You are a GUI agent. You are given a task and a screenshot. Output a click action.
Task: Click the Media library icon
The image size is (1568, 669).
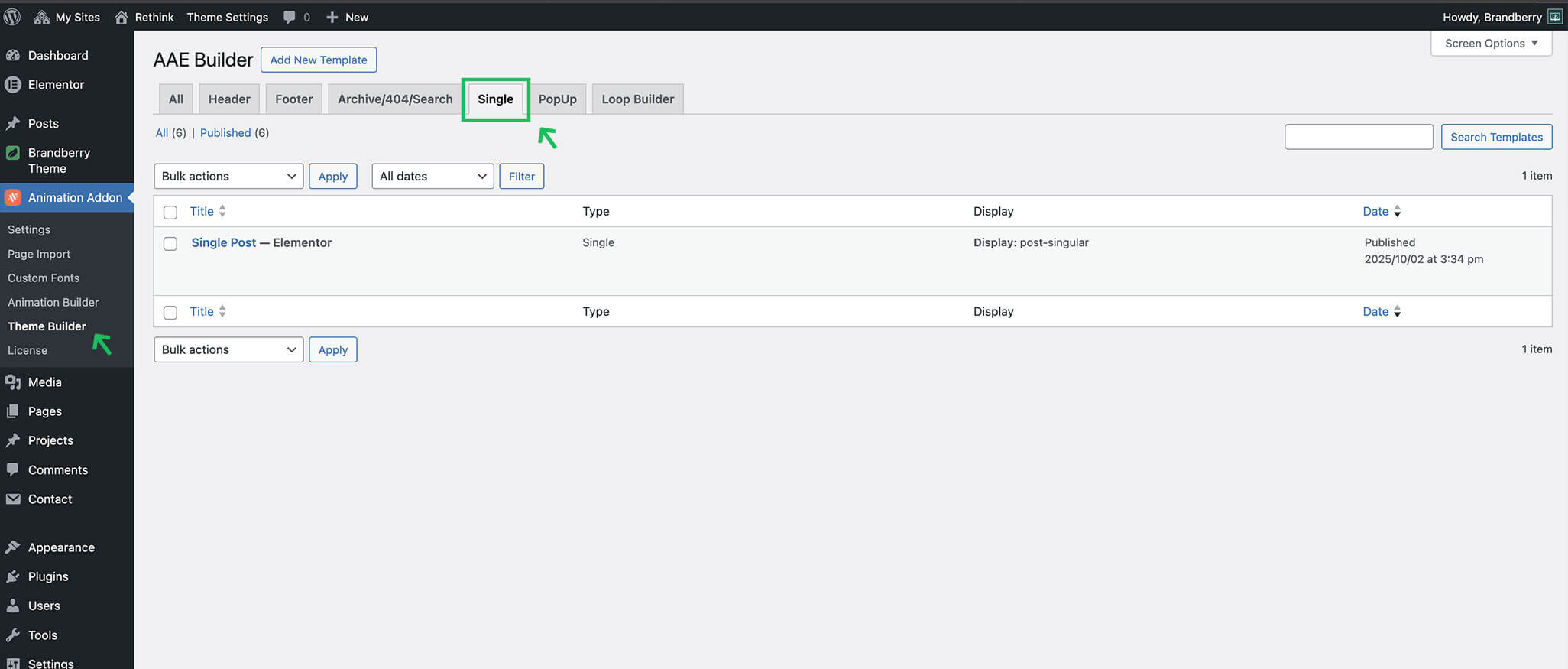tap(13, 382)
